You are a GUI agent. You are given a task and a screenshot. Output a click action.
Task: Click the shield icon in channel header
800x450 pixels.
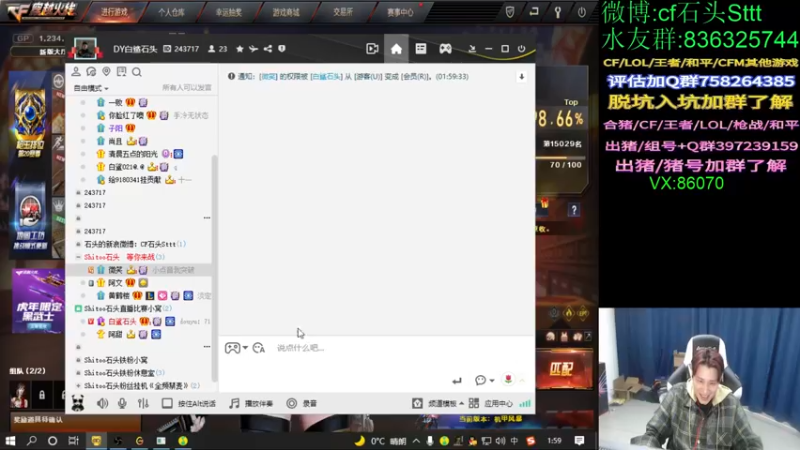point(282,49)
